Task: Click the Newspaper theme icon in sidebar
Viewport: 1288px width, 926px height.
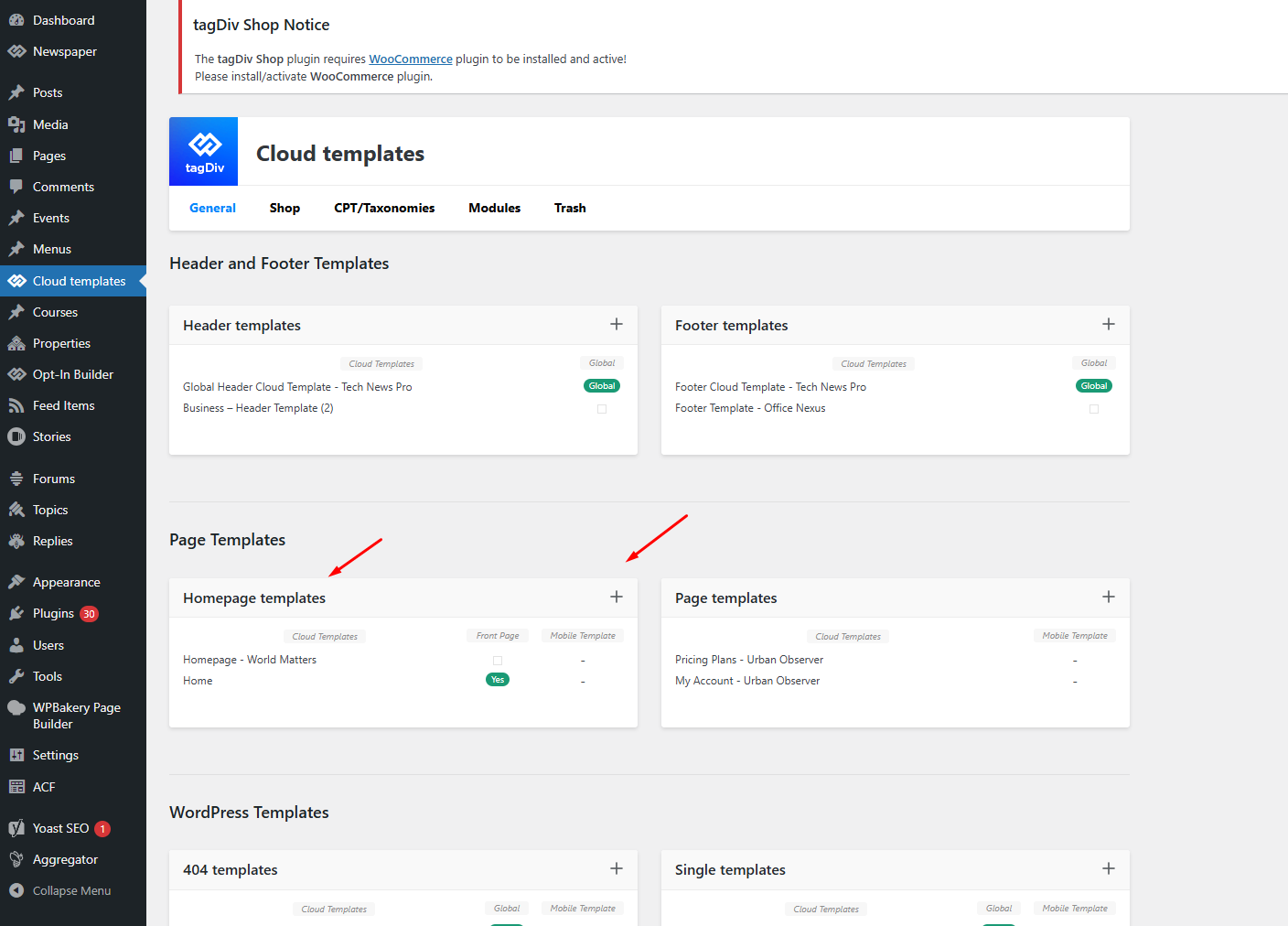Action: [16, 51]
